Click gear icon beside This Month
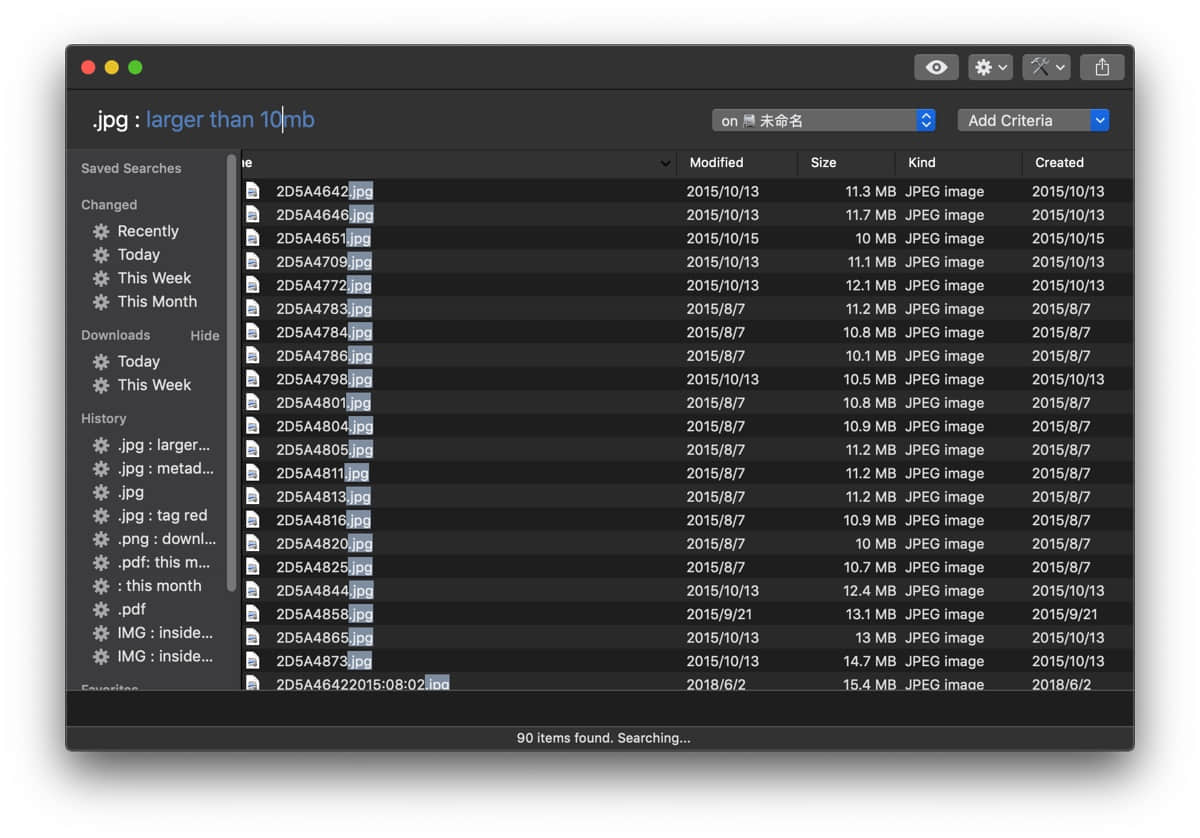 click(101, 302)
